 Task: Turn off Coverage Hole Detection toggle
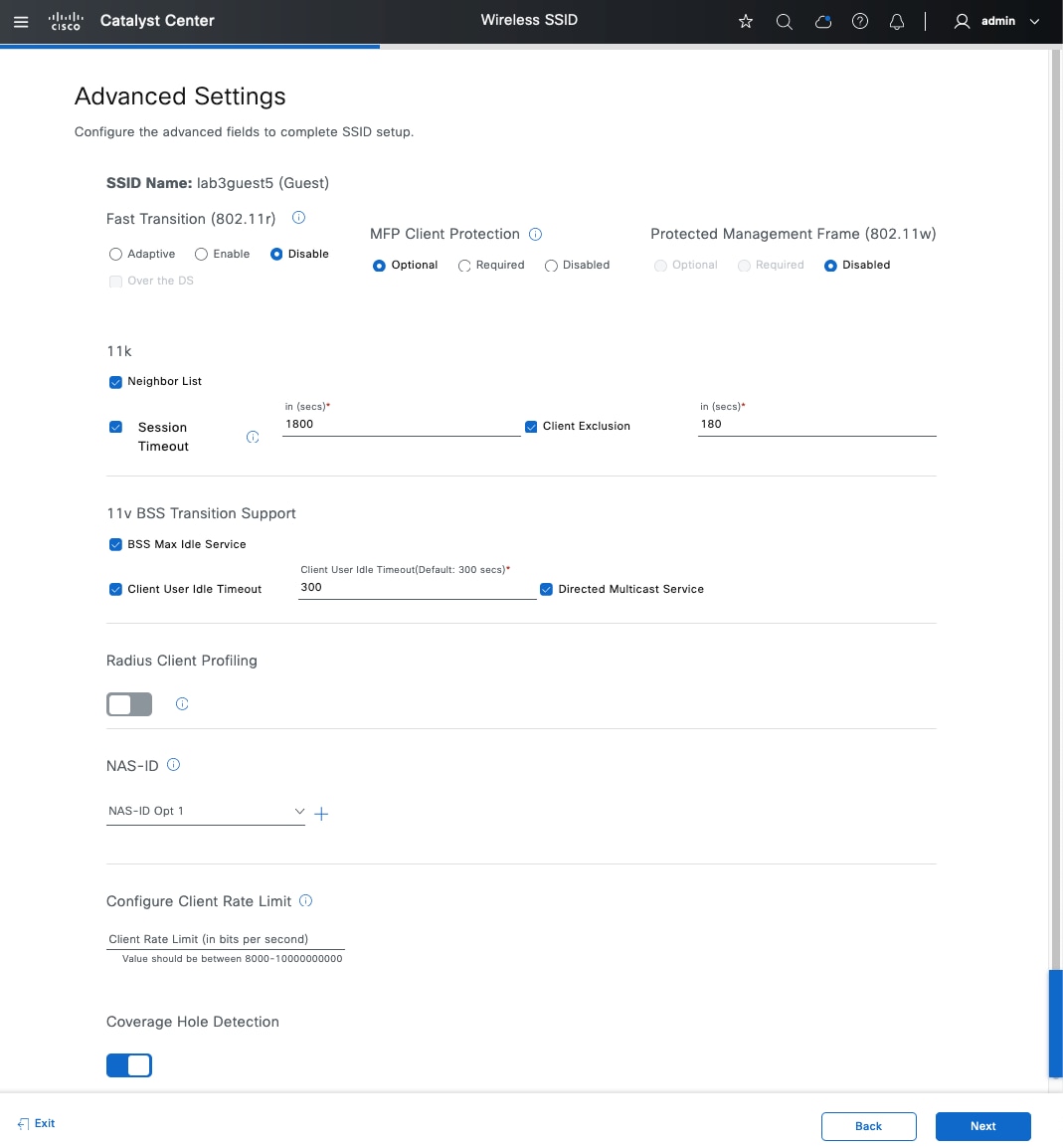[x=129, y=1065]
